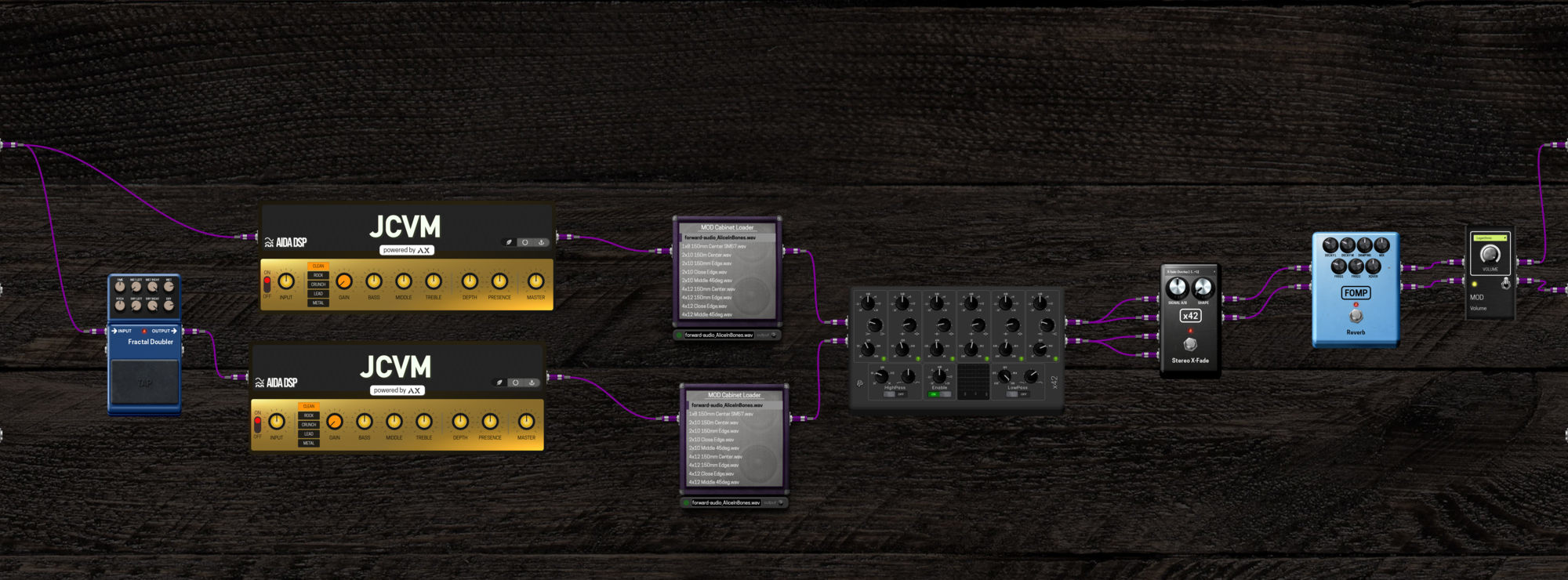Image resolution: width=1568 pixels, height=580 pixels.
Task: Click the red LED on Fractal Doubler
Action: (144, 332)
